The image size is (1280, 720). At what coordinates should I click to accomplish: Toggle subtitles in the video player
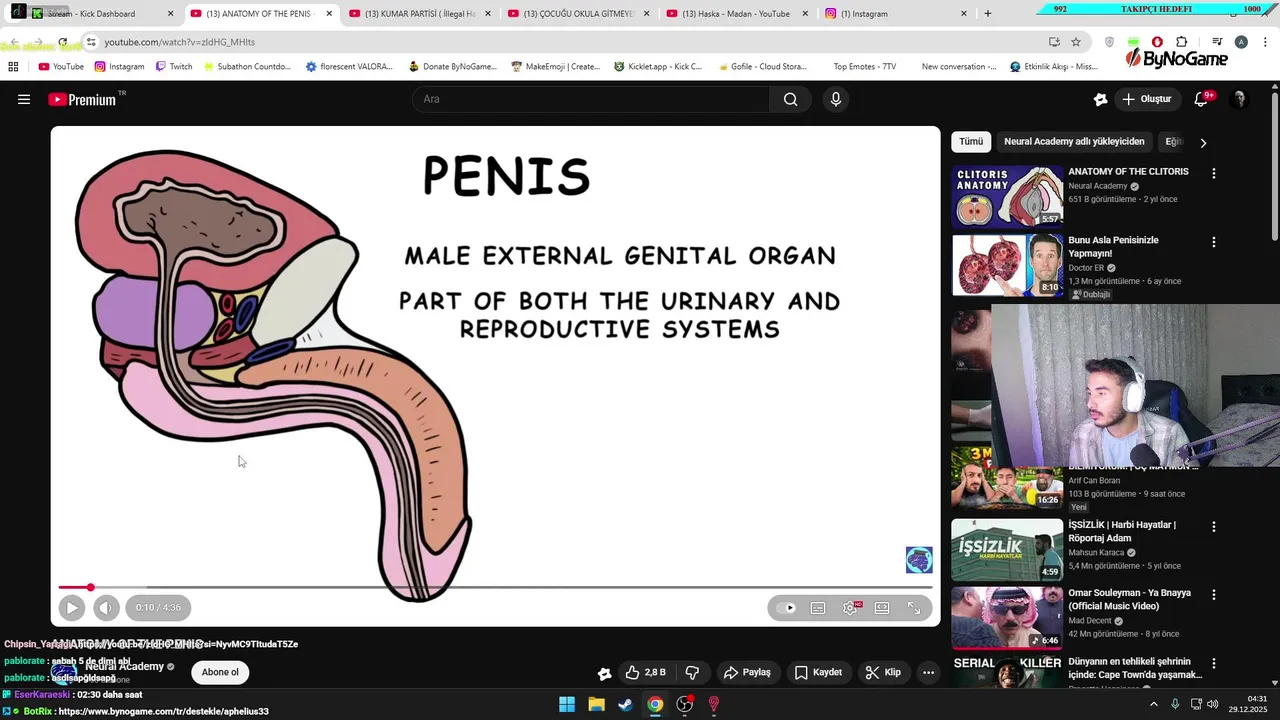[x=818, y=607]
